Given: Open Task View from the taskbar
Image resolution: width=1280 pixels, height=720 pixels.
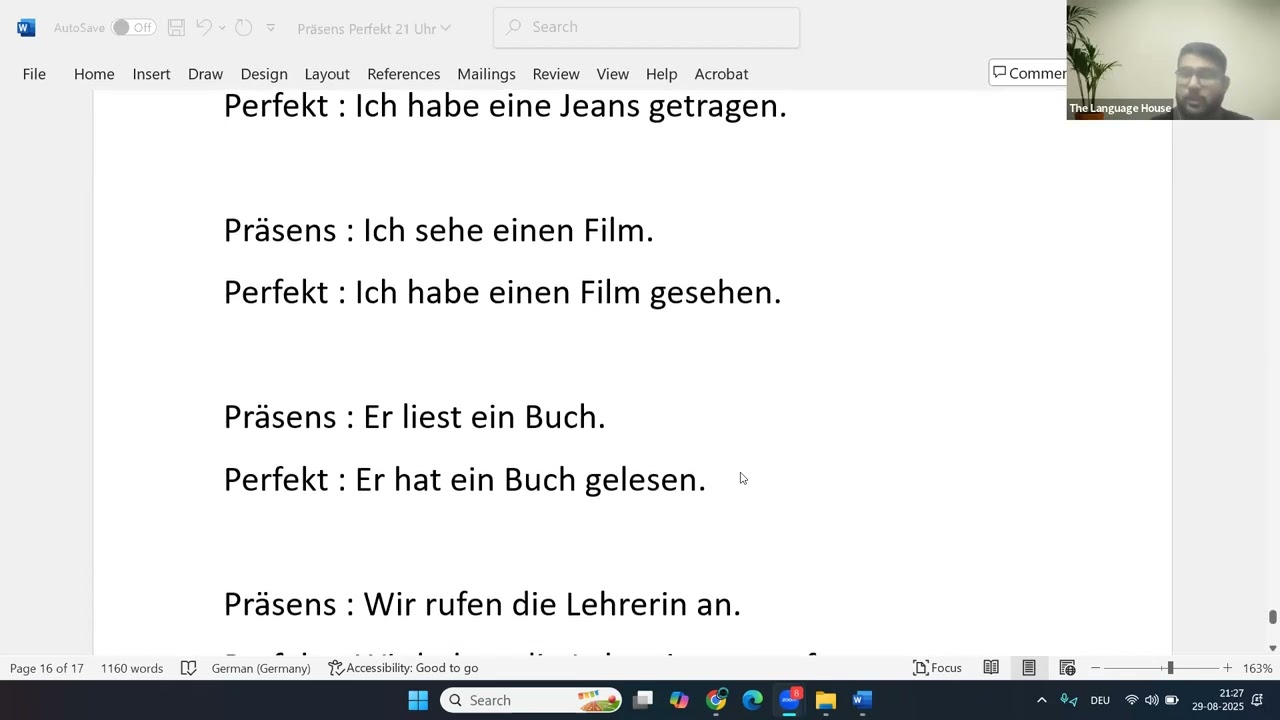Looking at the screenshot, I should [643, 700].
